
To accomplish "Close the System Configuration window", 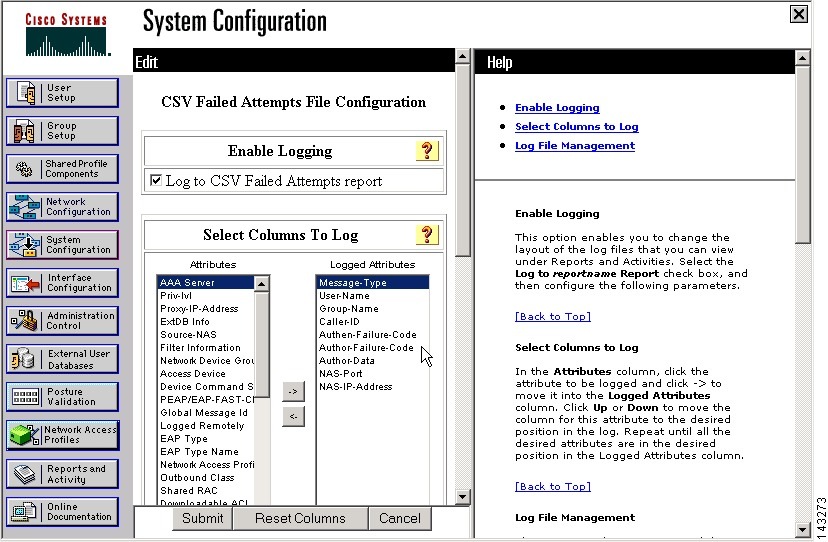I will click(799, 14).
